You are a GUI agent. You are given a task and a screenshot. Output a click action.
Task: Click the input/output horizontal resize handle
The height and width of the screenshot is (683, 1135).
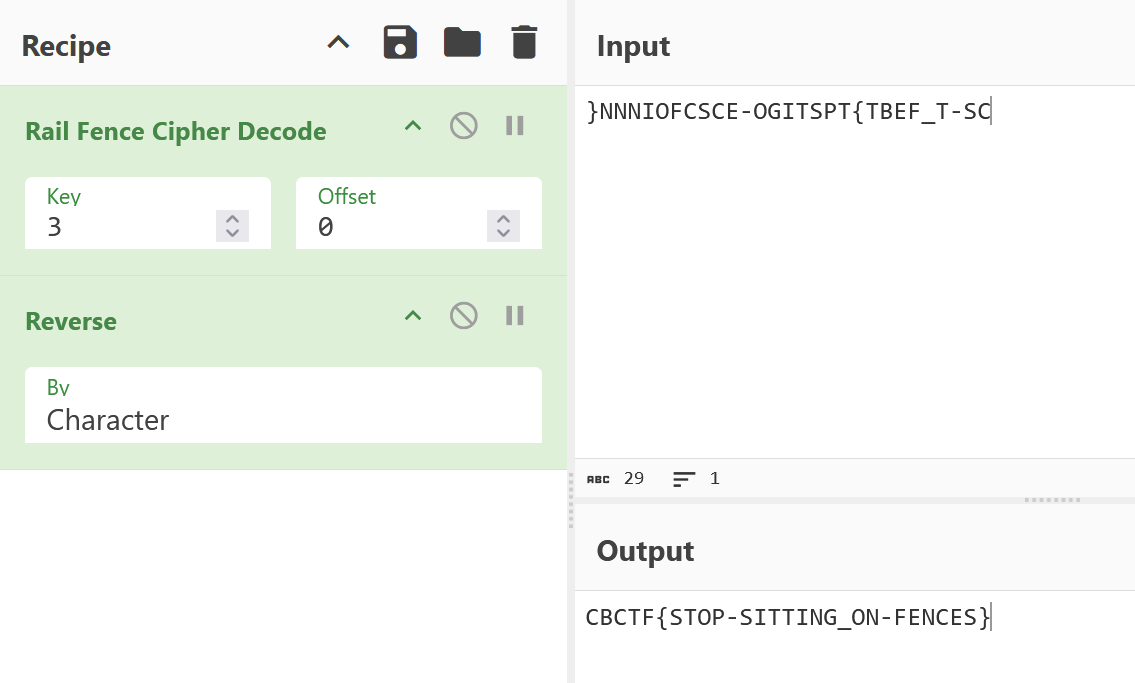pos(1052,500)
